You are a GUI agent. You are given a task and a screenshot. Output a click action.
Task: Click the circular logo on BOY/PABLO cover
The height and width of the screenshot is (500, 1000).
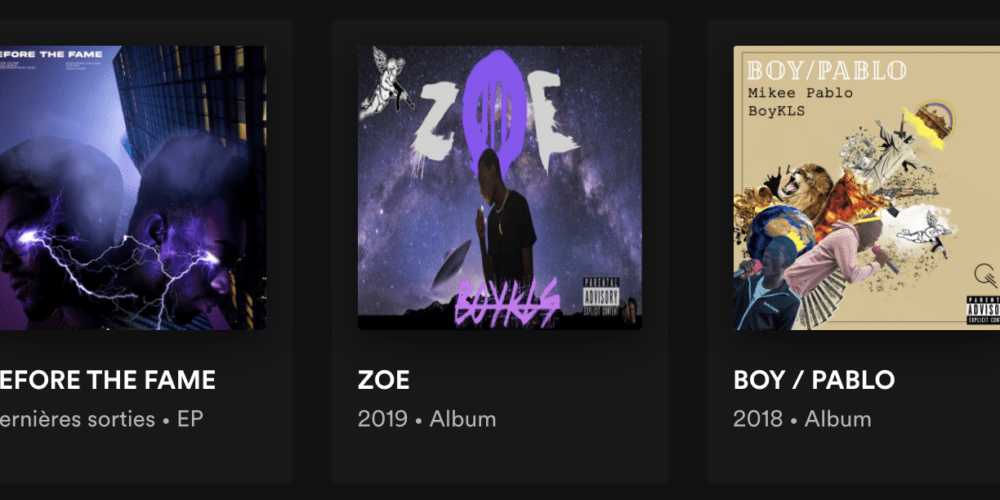tap(985, 276)
